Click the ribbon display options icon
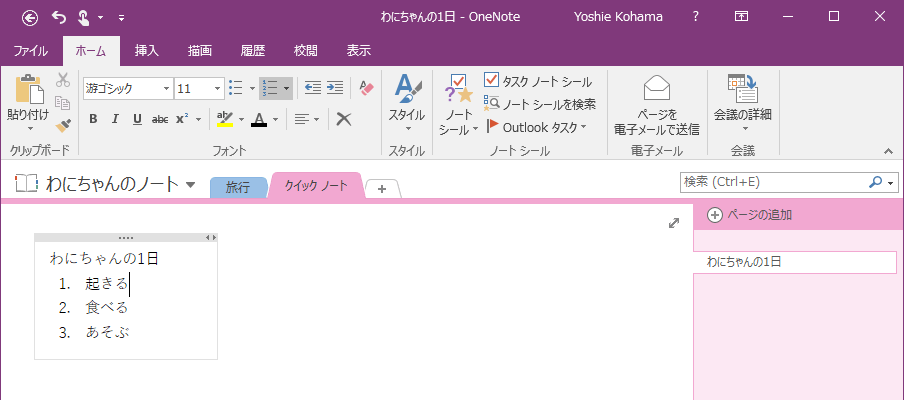The image size is (904, 400). [741, 17]
